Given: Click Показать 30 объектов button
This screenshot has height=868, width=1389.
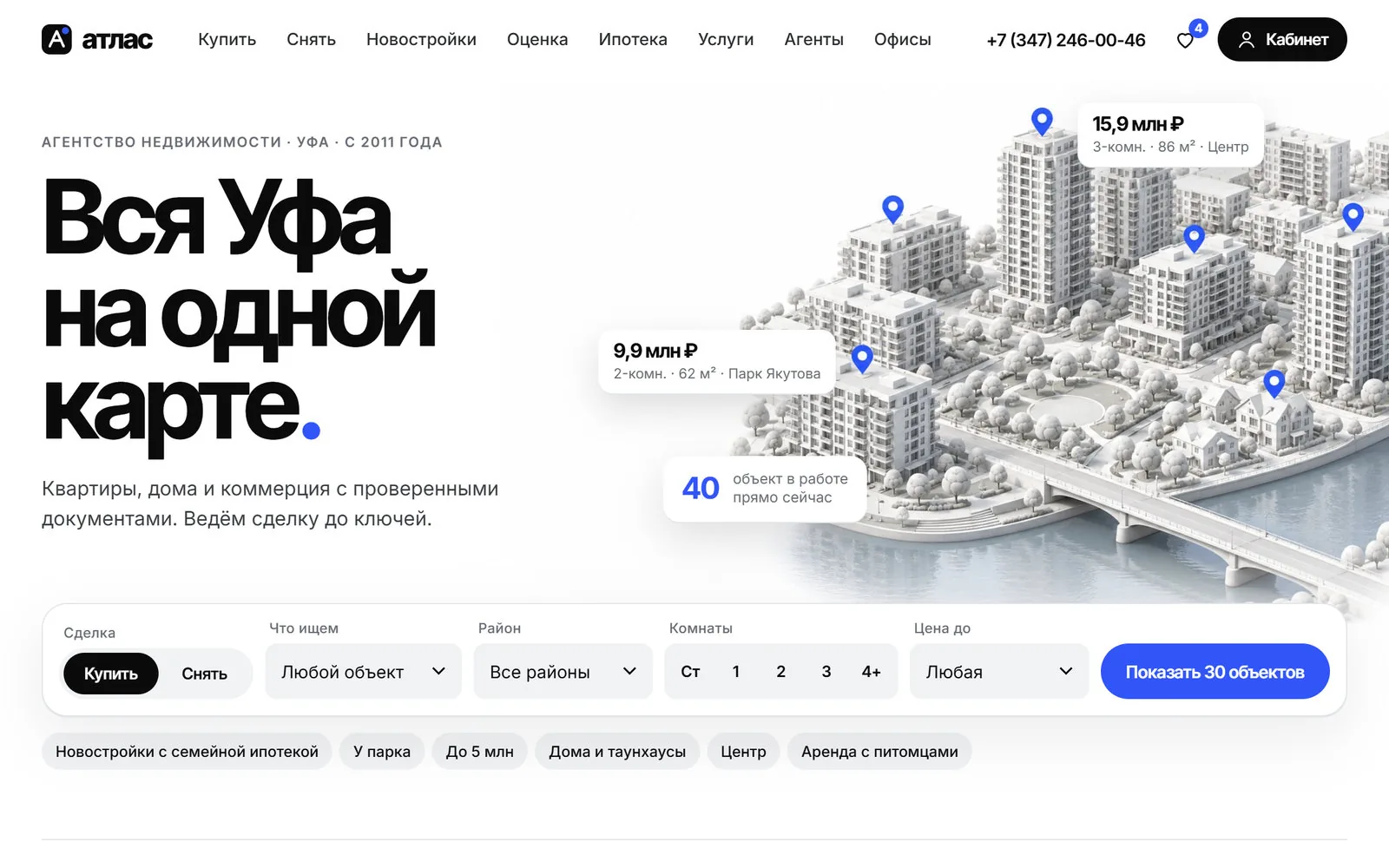Looking at the screenshot, I should 1215,671.
